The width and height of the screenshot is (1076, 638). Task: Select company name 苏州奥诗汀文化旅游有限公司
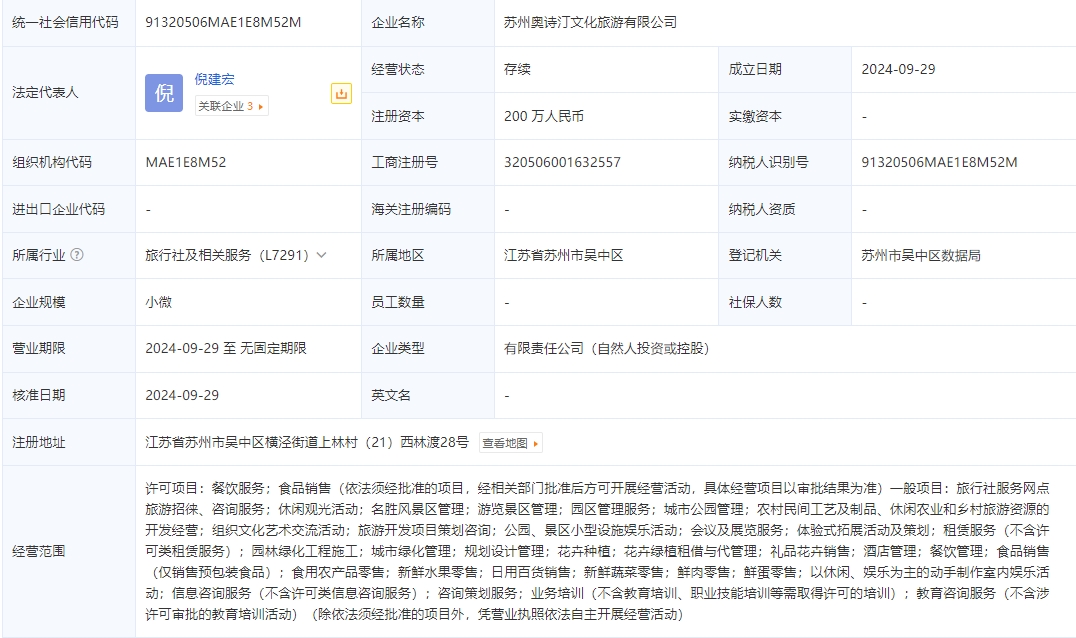pos(590,22)
